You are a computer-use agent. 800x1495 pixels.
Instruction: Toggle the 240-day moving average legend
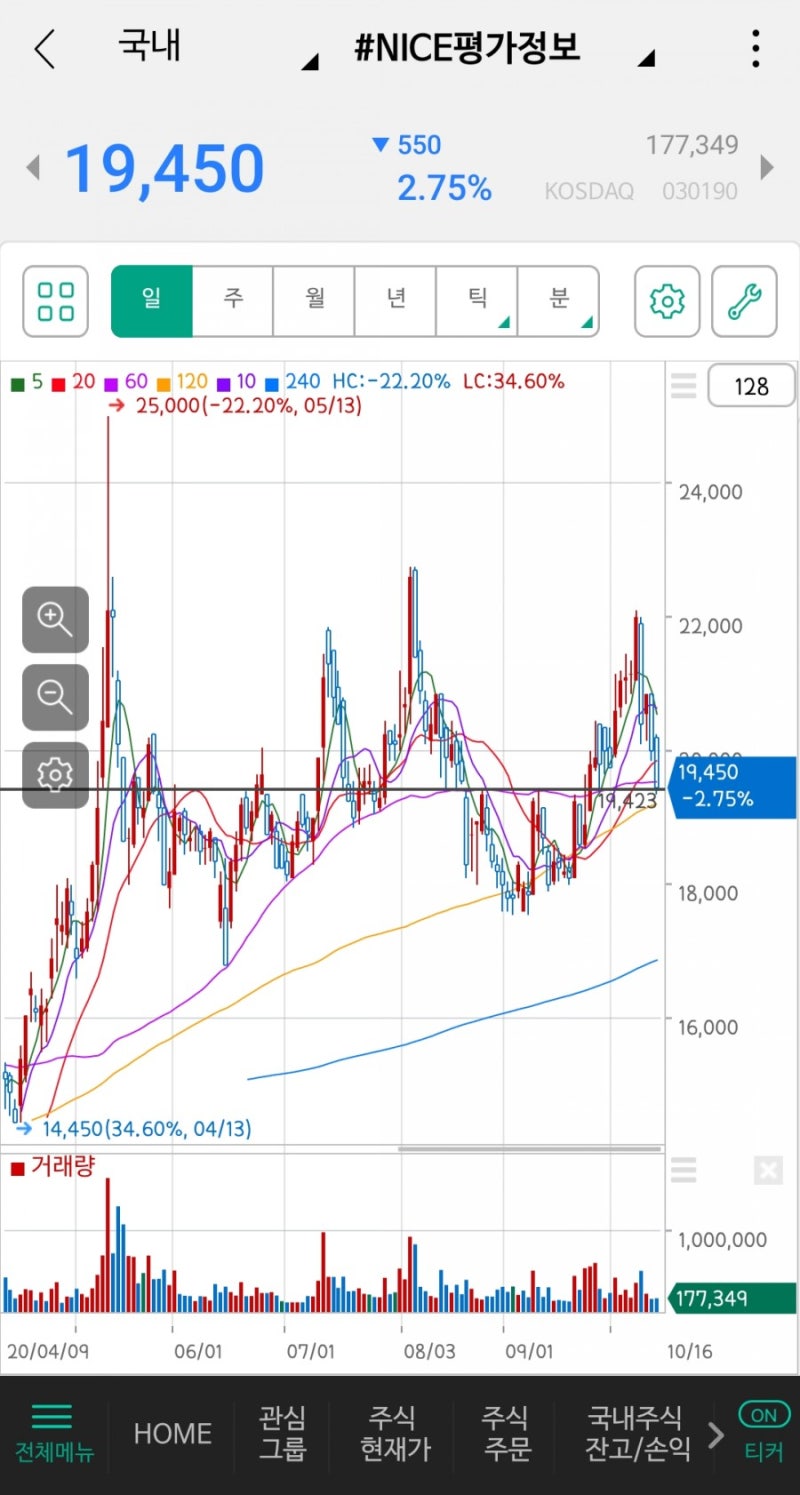(x=293, y=382)
